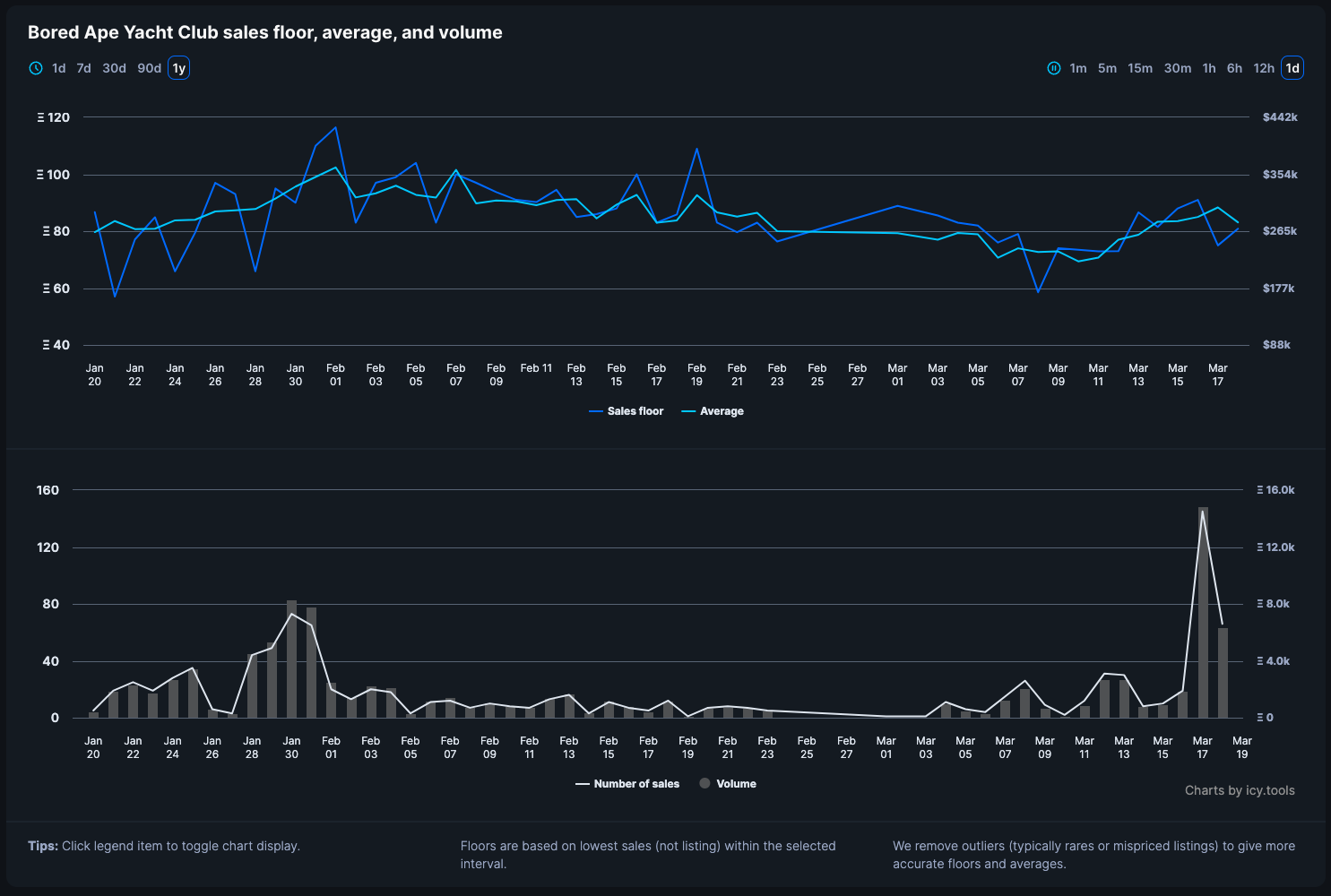
Task: Choose the 6h interval
Action: click(1235, 68)
